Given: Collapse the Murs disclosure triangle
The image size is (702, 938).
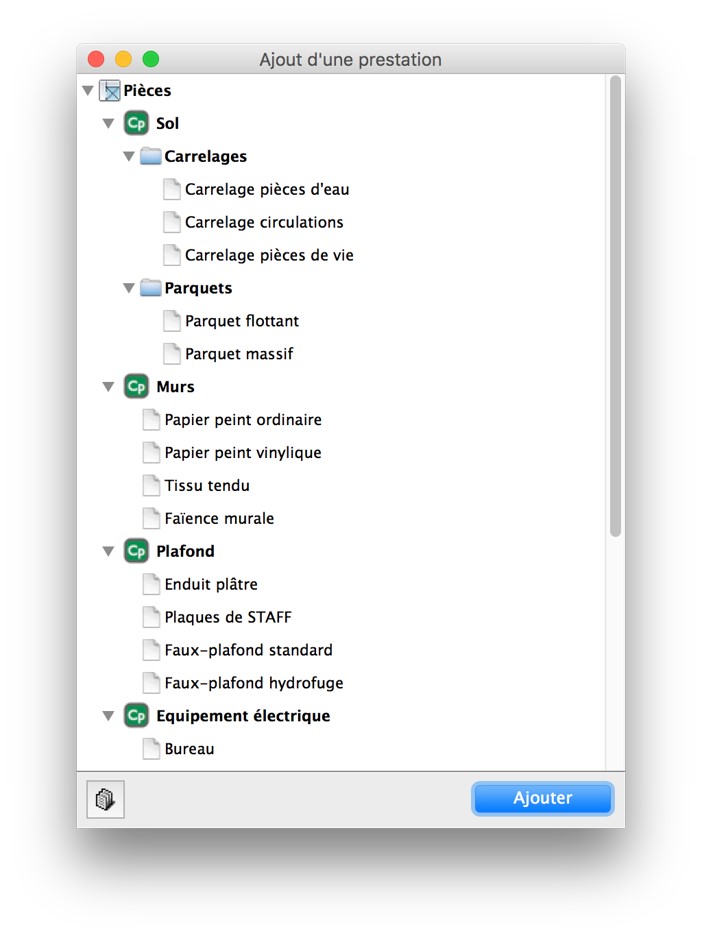Looking at the screenshot, I should 108,387.
